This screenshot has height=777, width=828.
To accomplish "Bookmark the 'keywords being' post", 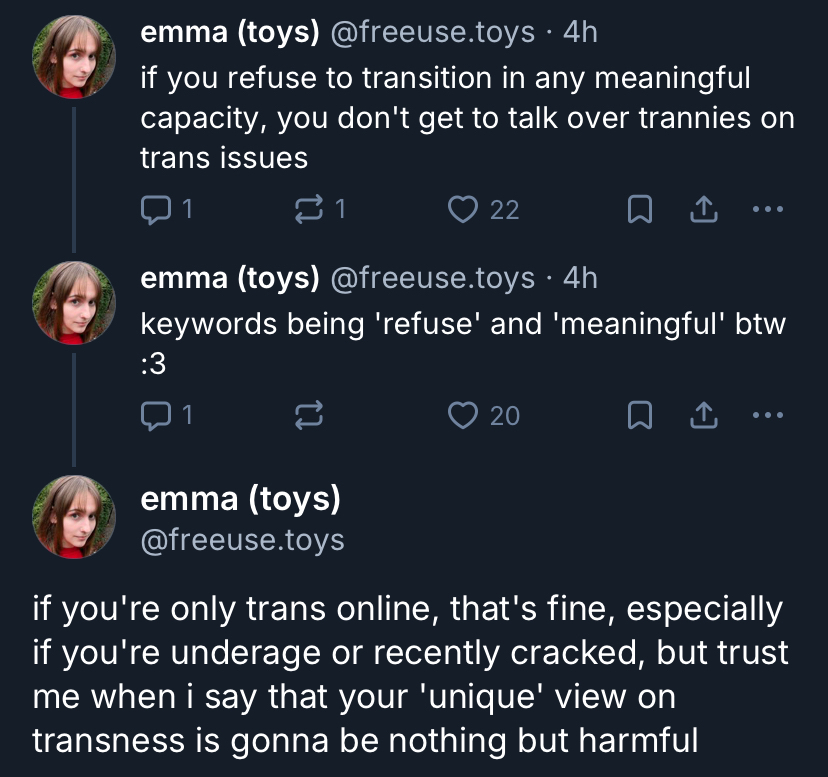I will tap(640, 414).
